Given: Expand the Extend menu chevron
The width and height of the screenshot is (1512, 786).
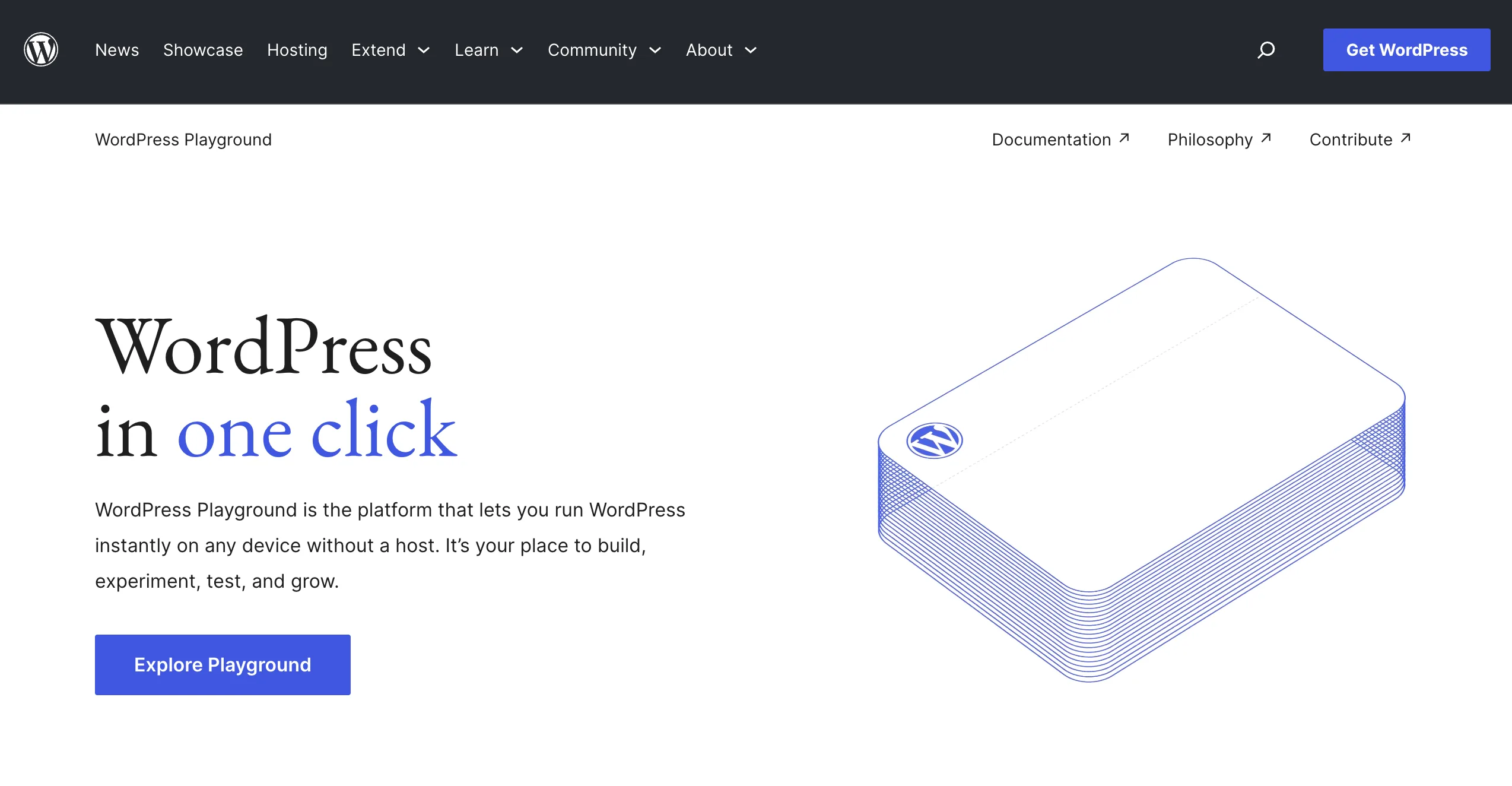Looking at the screenshot, I should point(424,50).
